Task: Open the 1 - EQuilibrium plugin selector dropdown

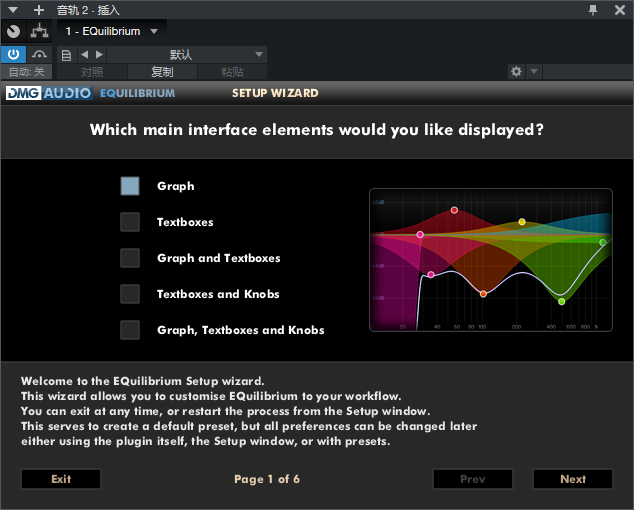Action: click(x=111, y=31)
